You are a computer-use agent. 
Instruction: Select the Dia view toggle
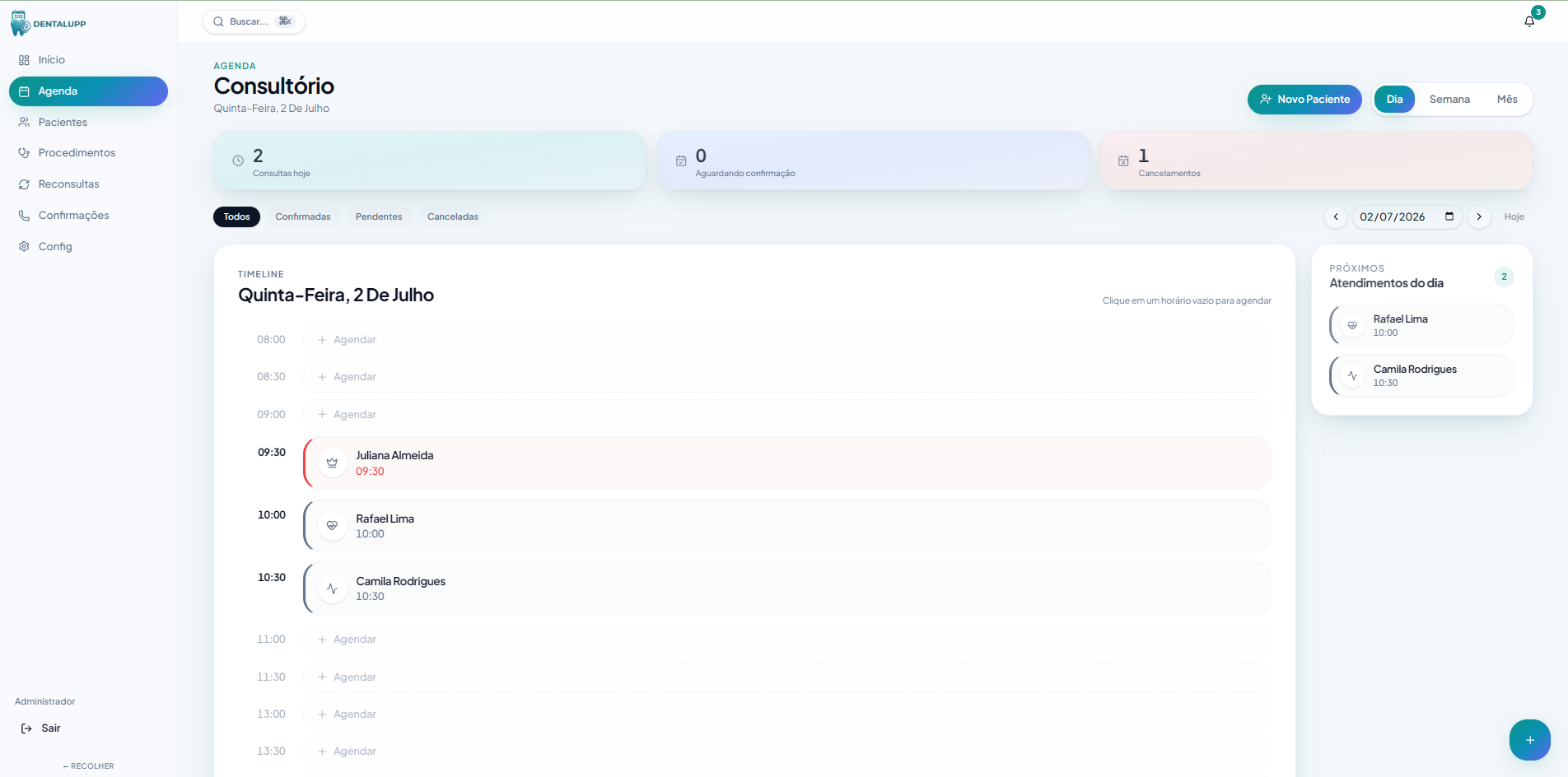click(1394, 100)
